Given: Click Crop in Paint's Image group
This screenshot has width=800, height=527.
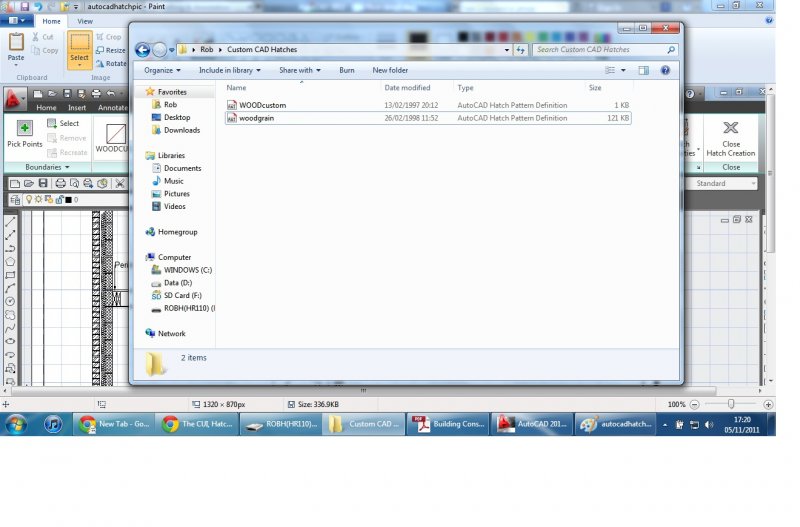Looking at the screenshot, I should 109,37.
